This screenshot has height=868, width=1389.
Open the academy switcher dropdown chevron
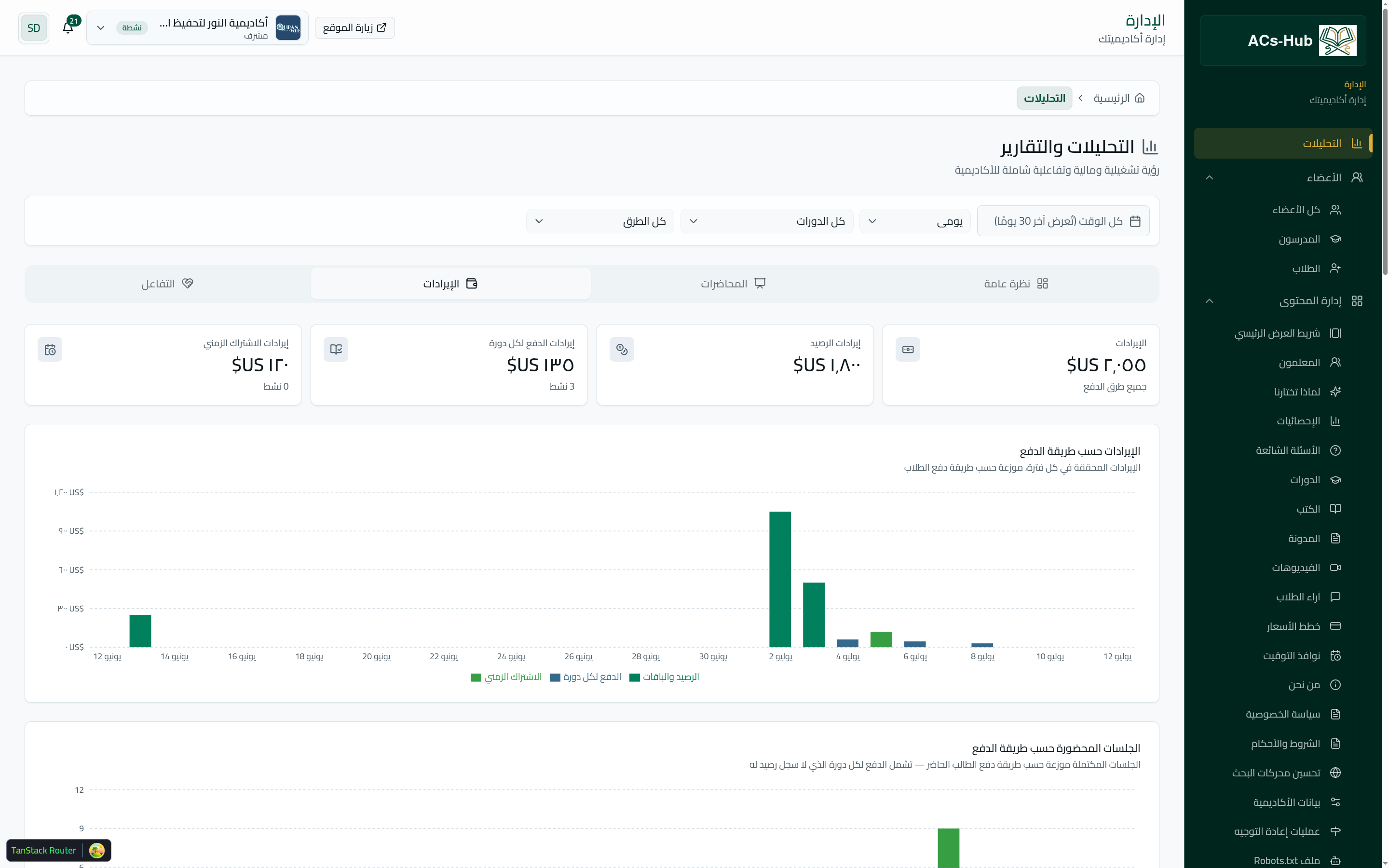click(100, 27)
